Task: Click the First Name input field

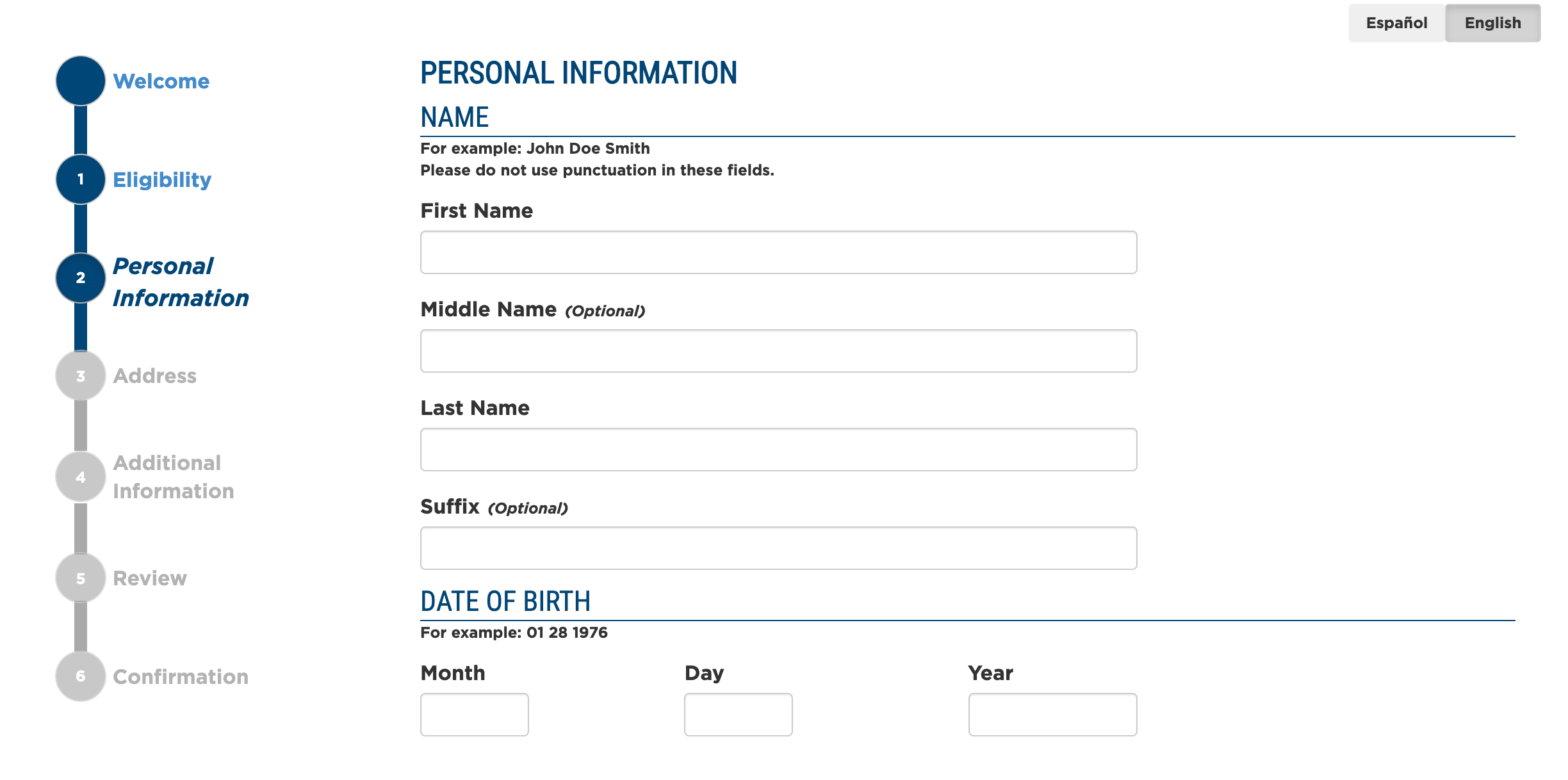Action: click(x=778, y=252)
